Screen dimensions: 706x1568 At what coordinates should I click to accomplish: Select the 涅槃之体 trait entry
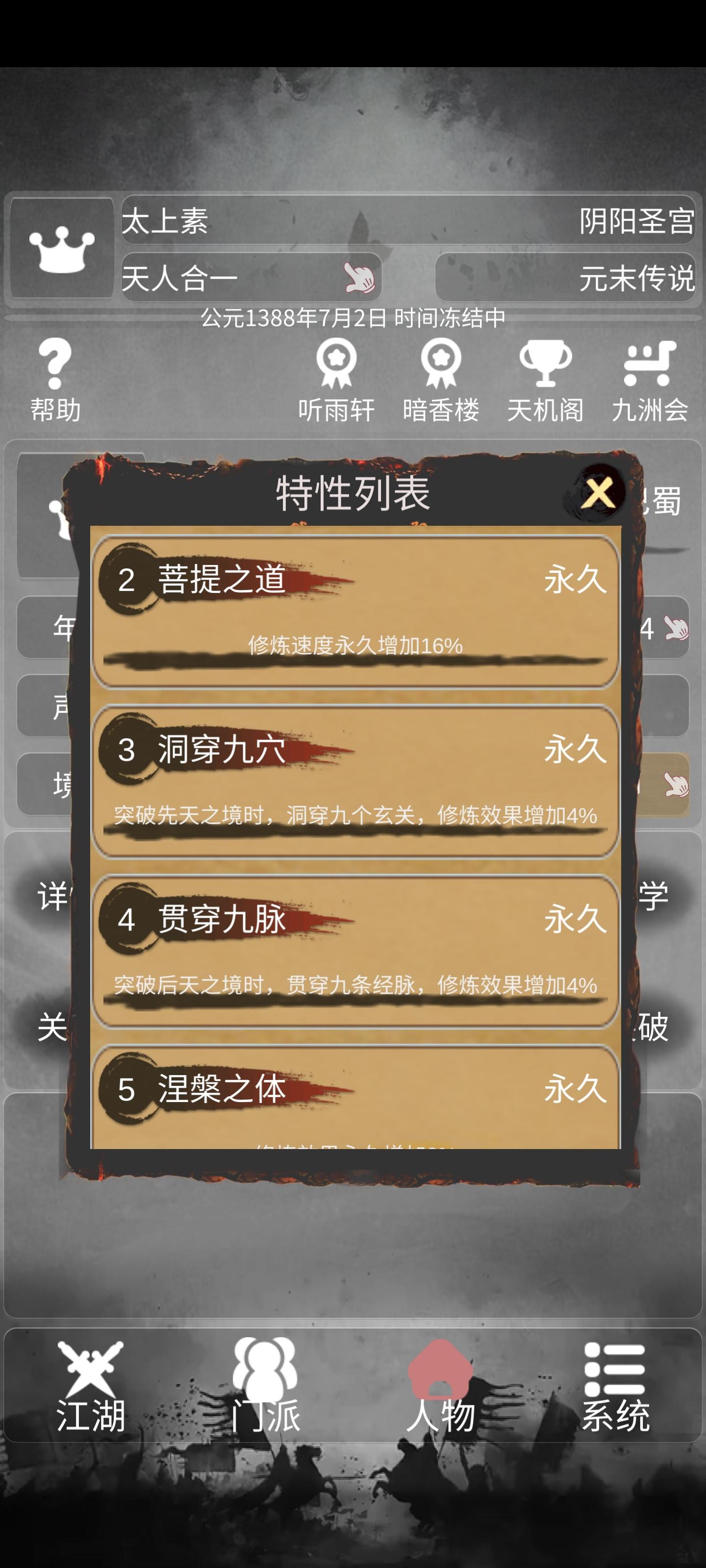tap(355, 1097)
